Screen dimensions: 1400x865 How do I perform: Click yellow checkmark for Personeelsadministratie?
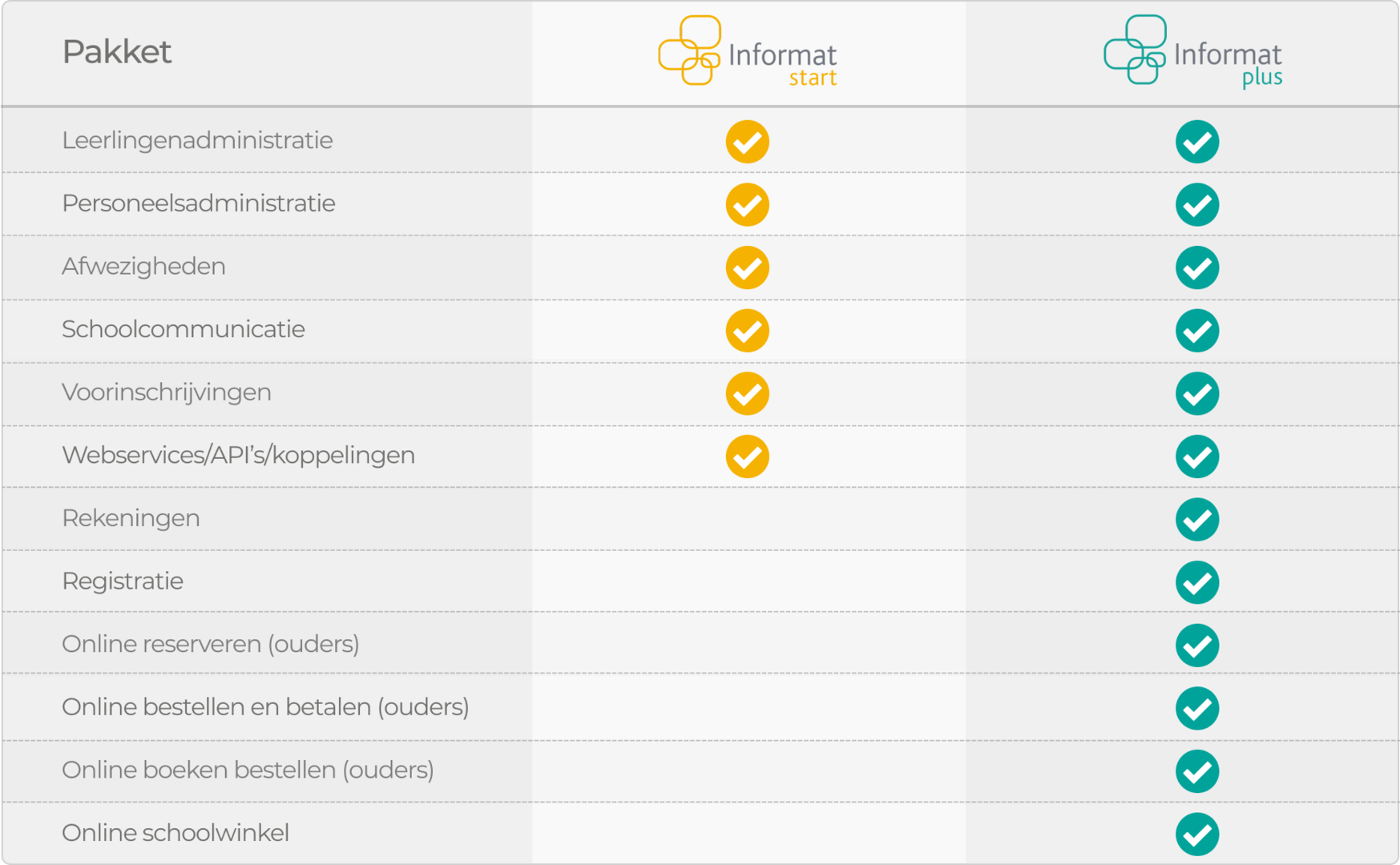click(x=747, y=204)
